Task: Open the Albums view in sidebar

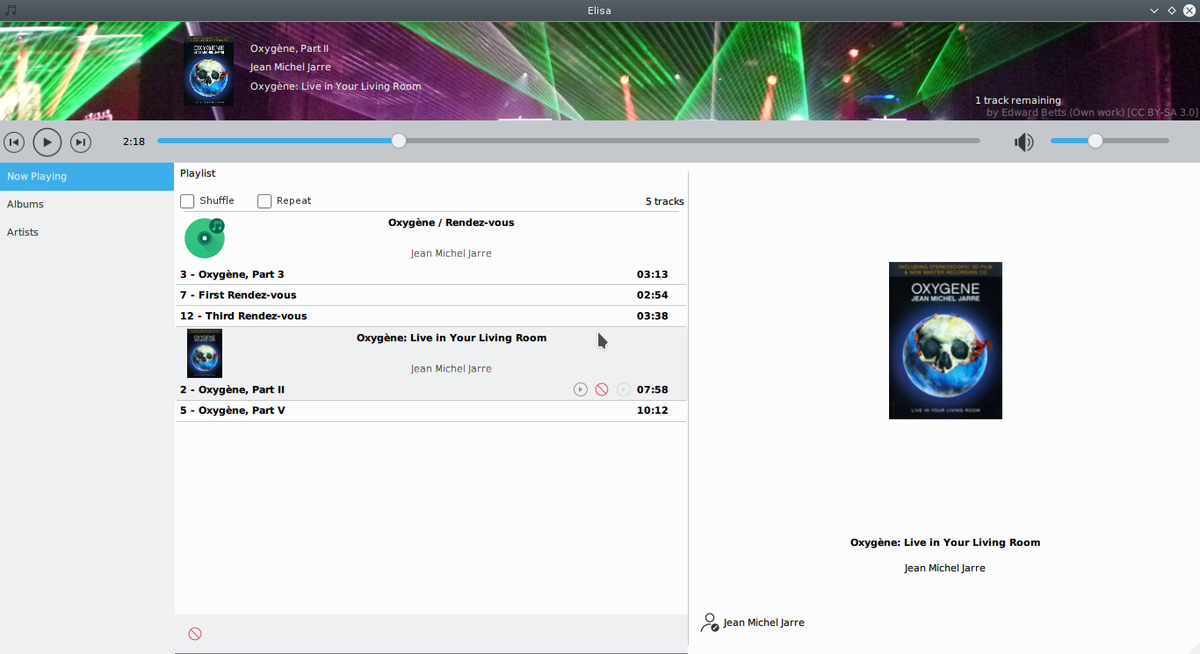Action: pos(26,204)
